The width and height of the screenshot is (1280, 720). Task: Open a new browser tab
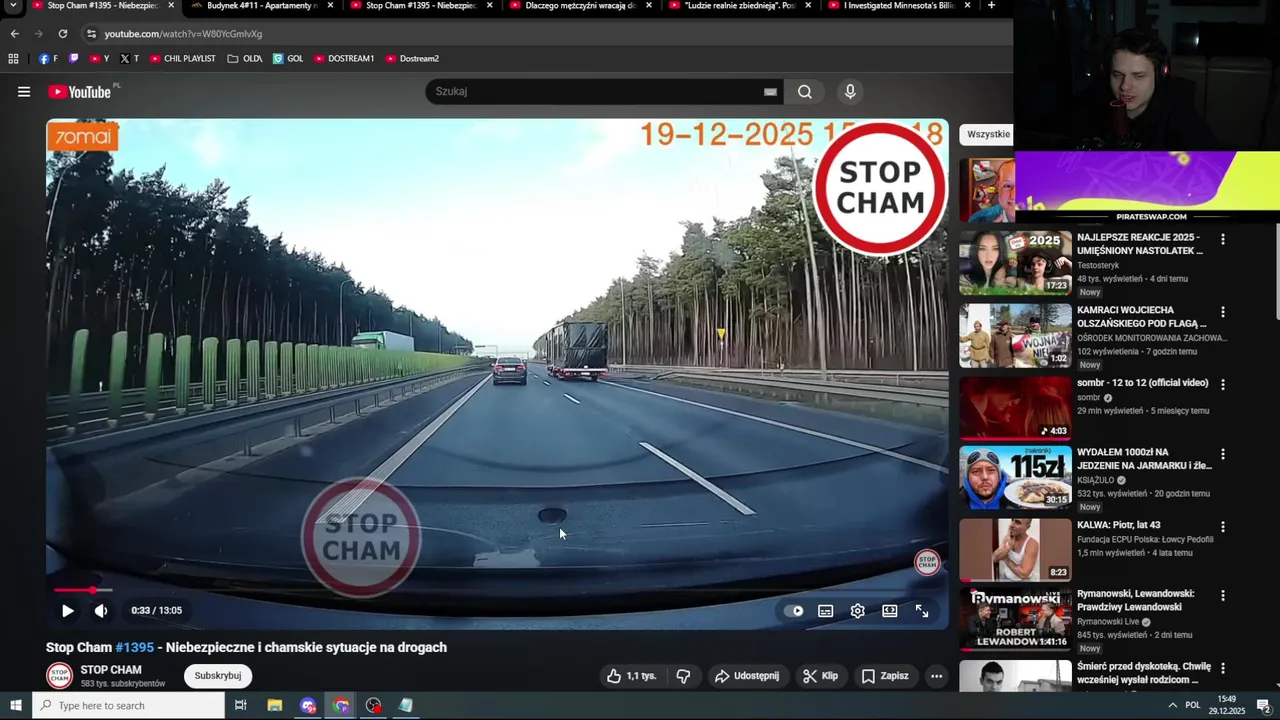991,6
